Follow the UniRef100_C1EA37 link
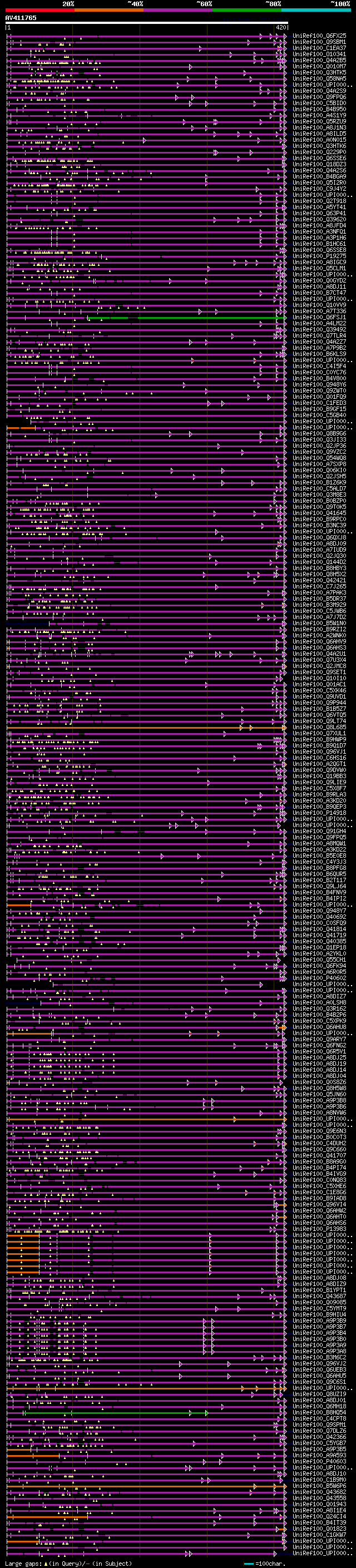 319,48
